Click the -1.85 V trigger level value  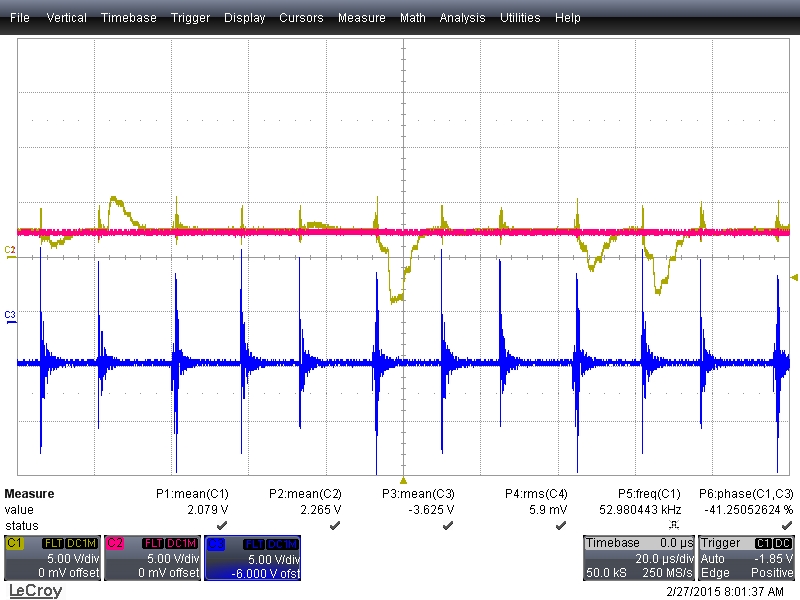(x=773, y=559)
